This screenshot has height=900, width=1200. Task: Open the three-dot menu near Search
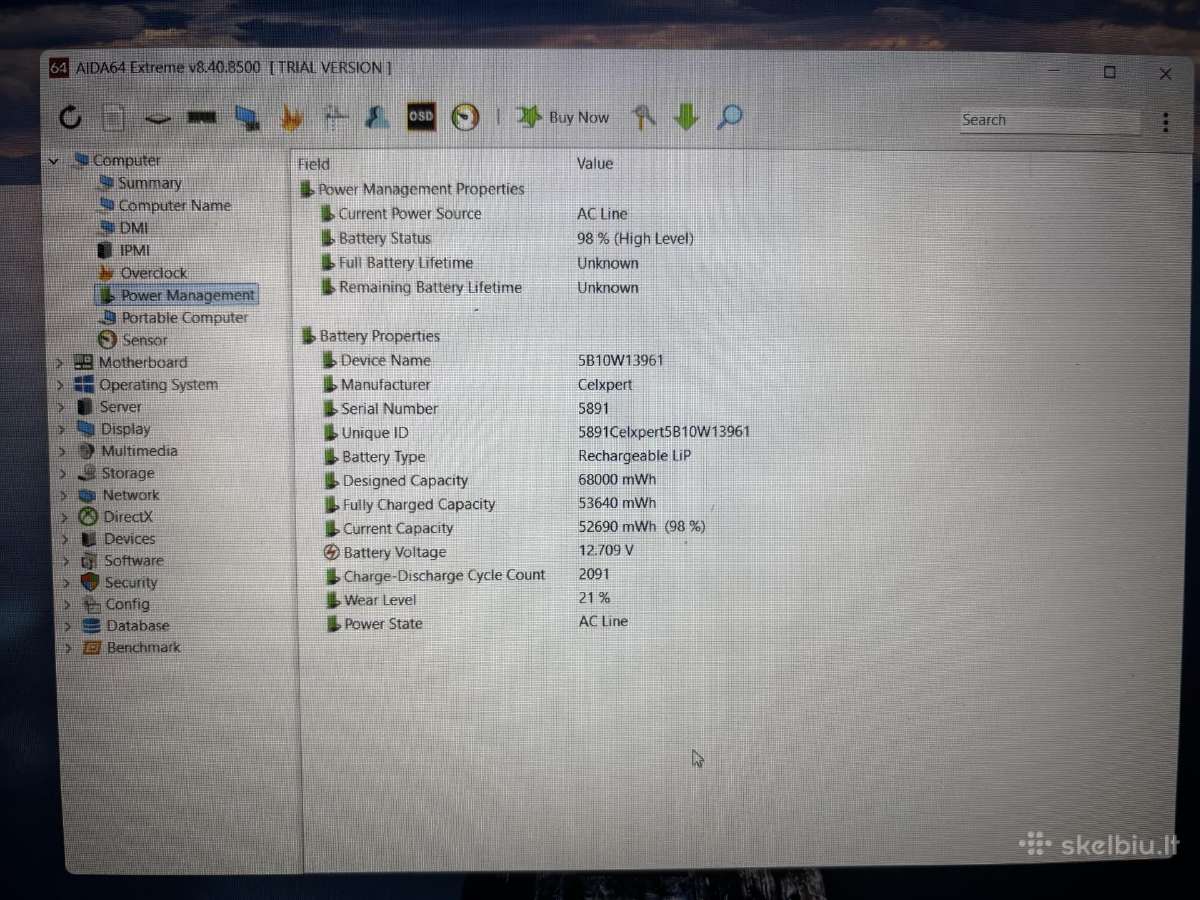click(x=1165, y=122)
